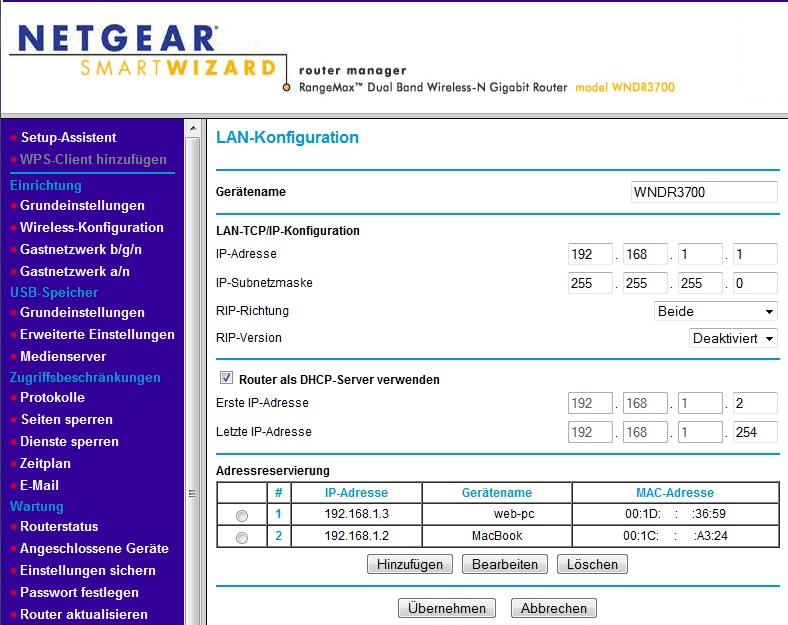
Task: Open the RIP-Richtung dropdown
Action: click(x=715, y=311)
